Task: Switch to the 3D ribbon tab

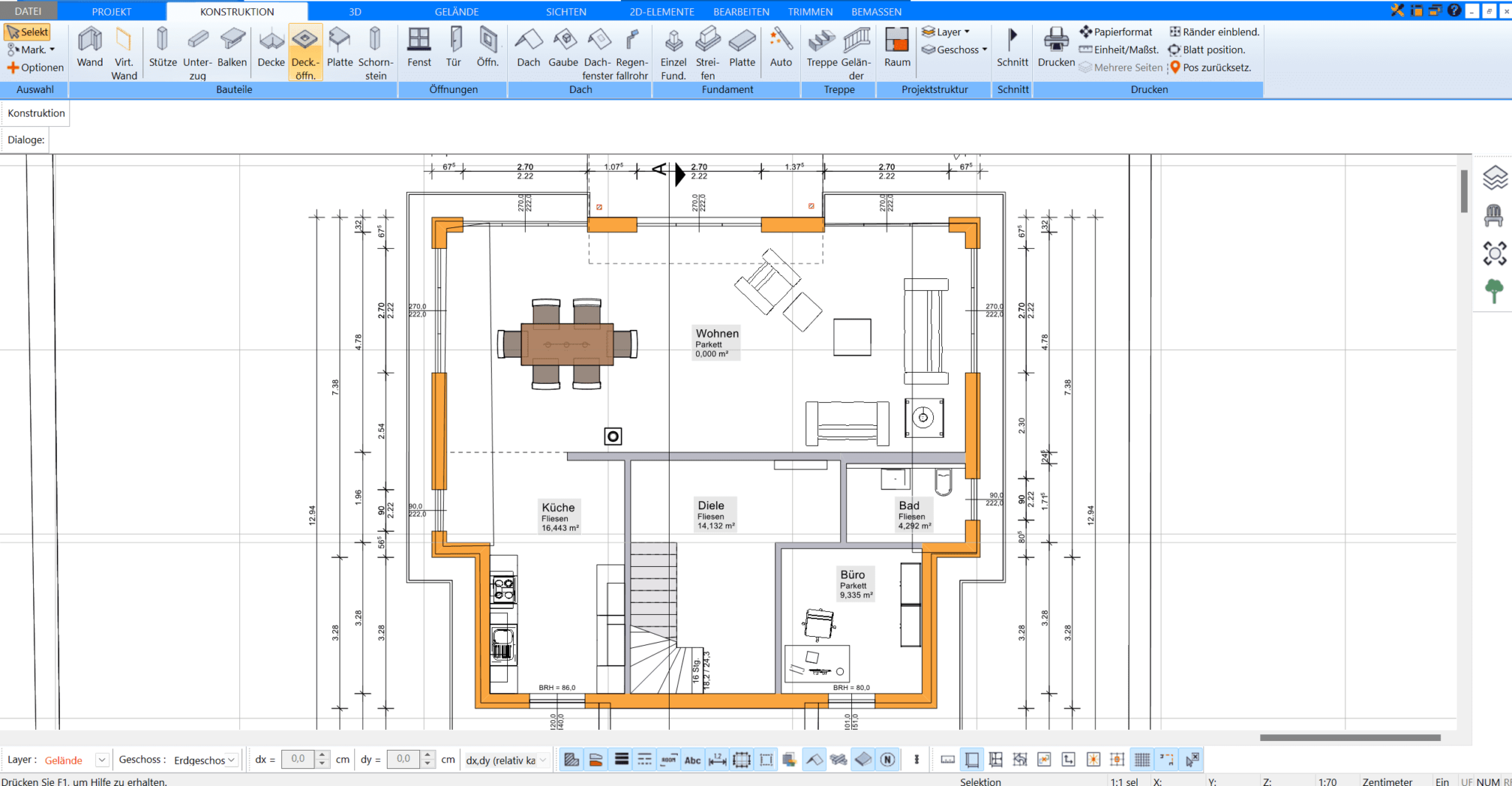Action: (x=354, y=11)
